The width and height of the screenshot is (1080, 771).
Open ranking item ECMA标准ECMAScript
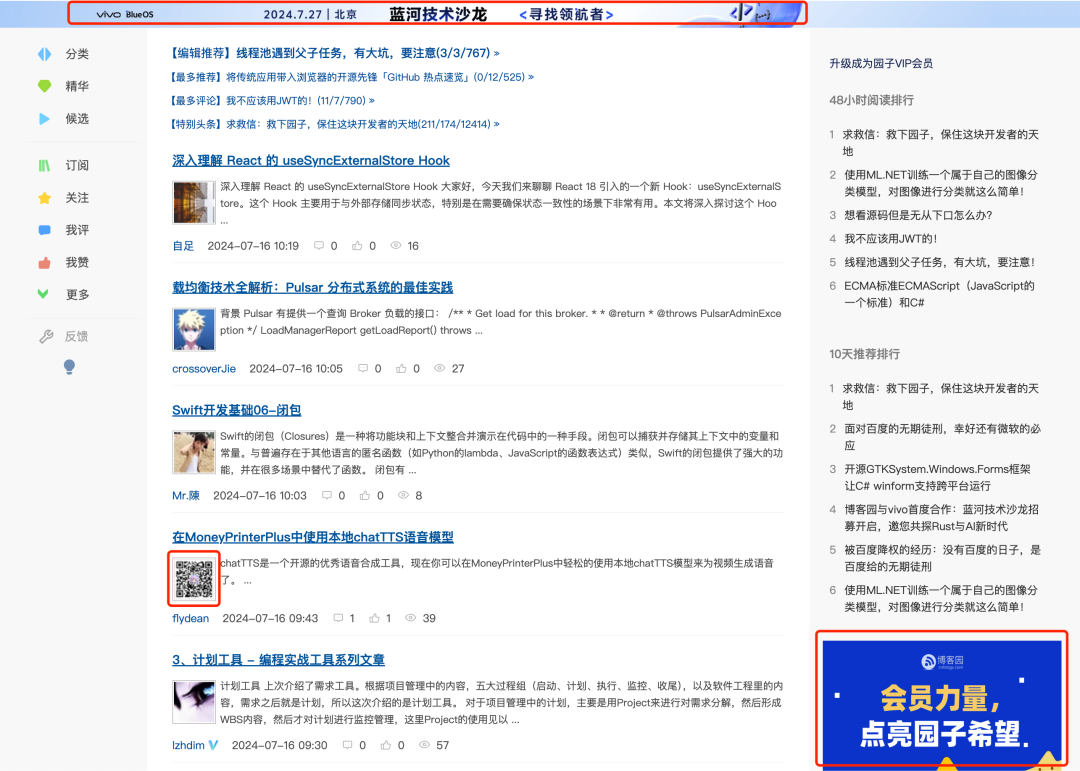tap(939, 294)
